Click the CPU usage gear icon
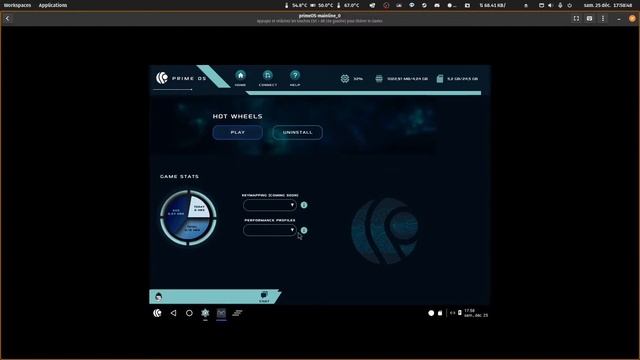Image resolution: width=640 pixels, height=360 pixels. click(x=345, y=78)
